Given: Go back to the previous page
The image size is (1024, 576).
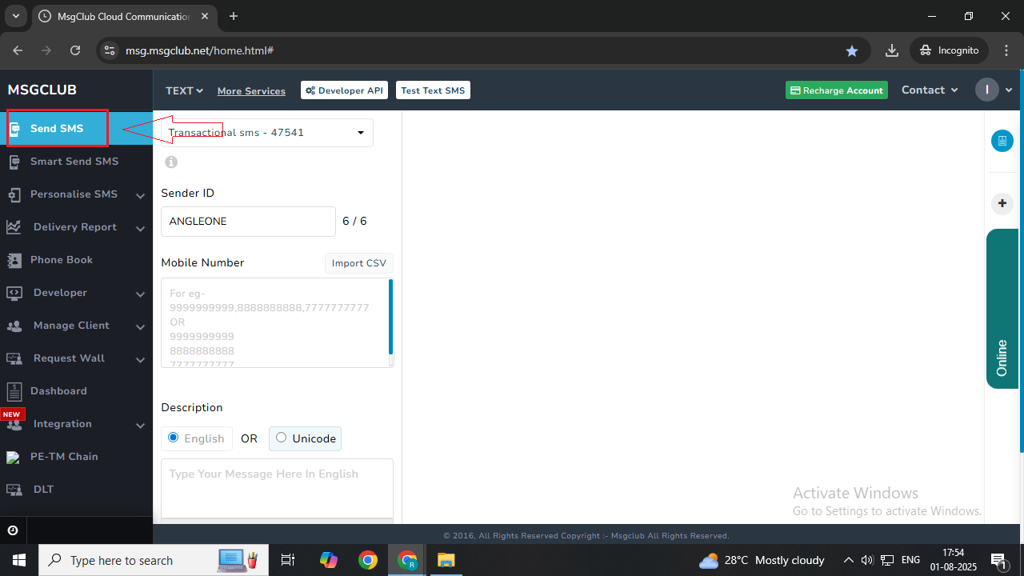Looking at the screenshot, I should pyautogui.click(x=18, y=50).
